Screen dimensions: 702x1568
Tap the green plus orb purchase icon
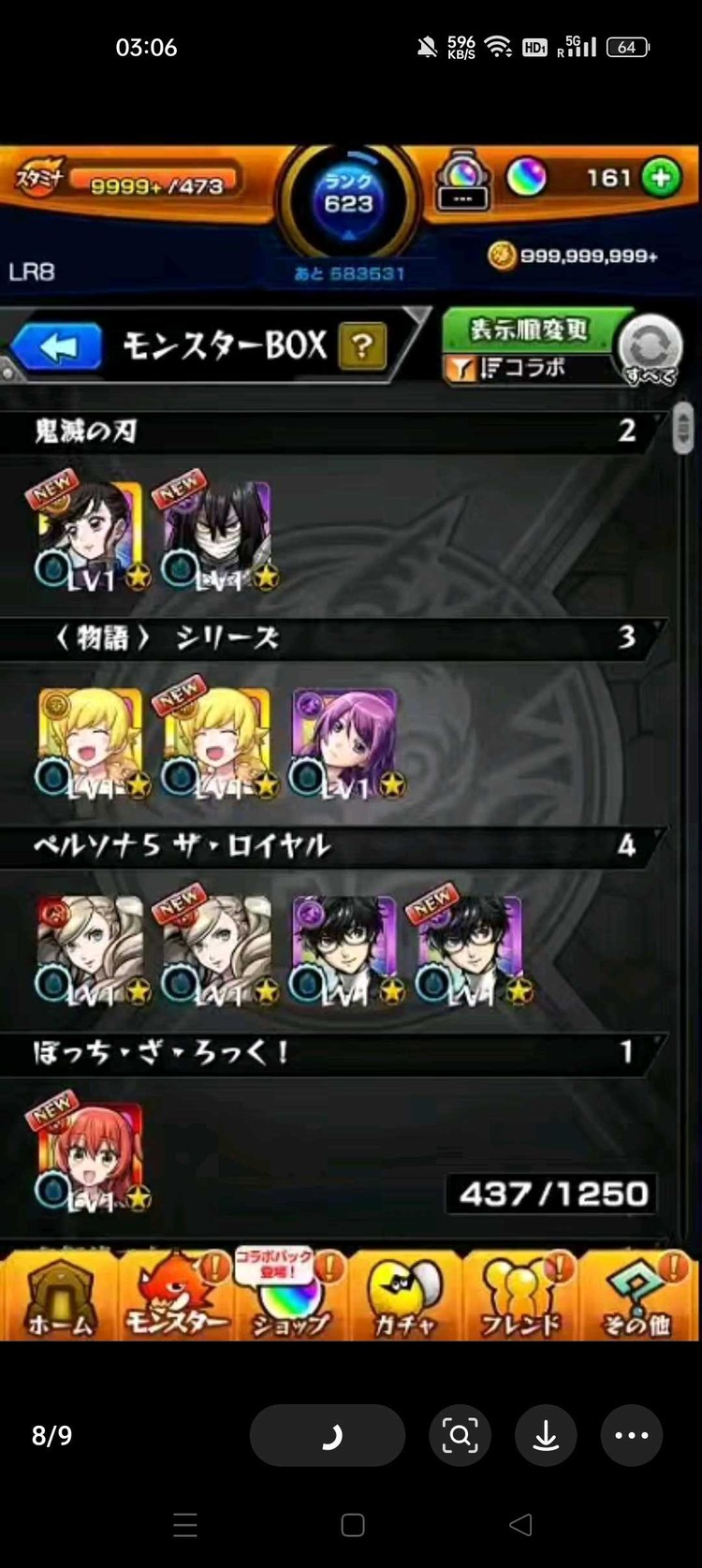[661, 177]
